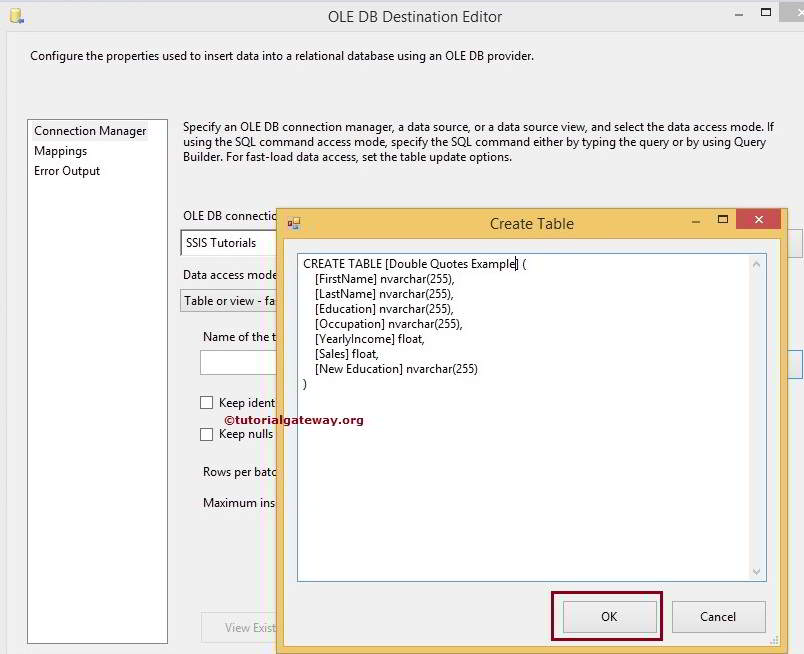Close the Create Table dialog
Viewport: 804px width, 654px height.
(757, 219)
